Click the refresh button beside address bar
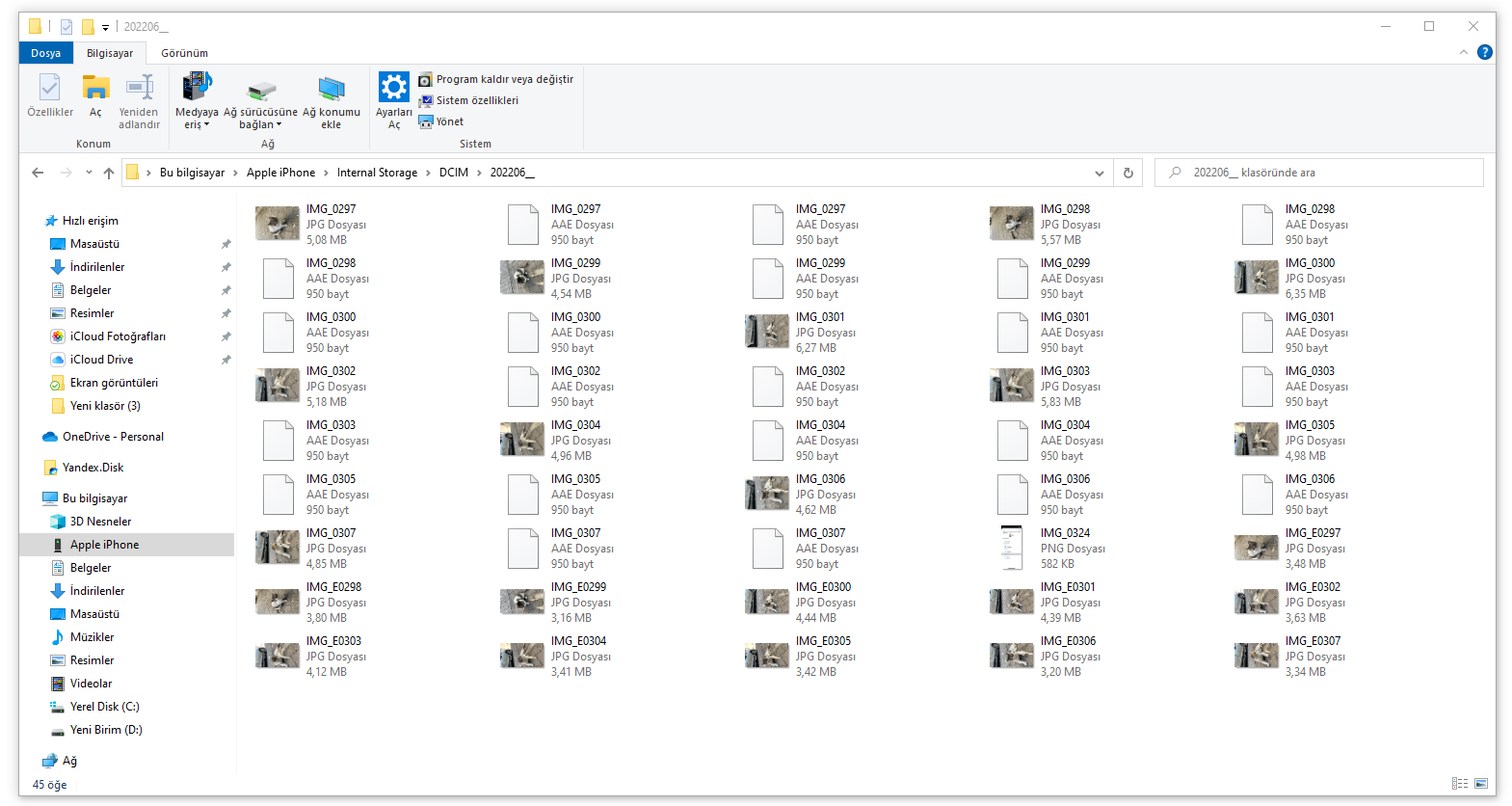The image size is (1512, 806). pyautogui.click(x=1127, y=173)
